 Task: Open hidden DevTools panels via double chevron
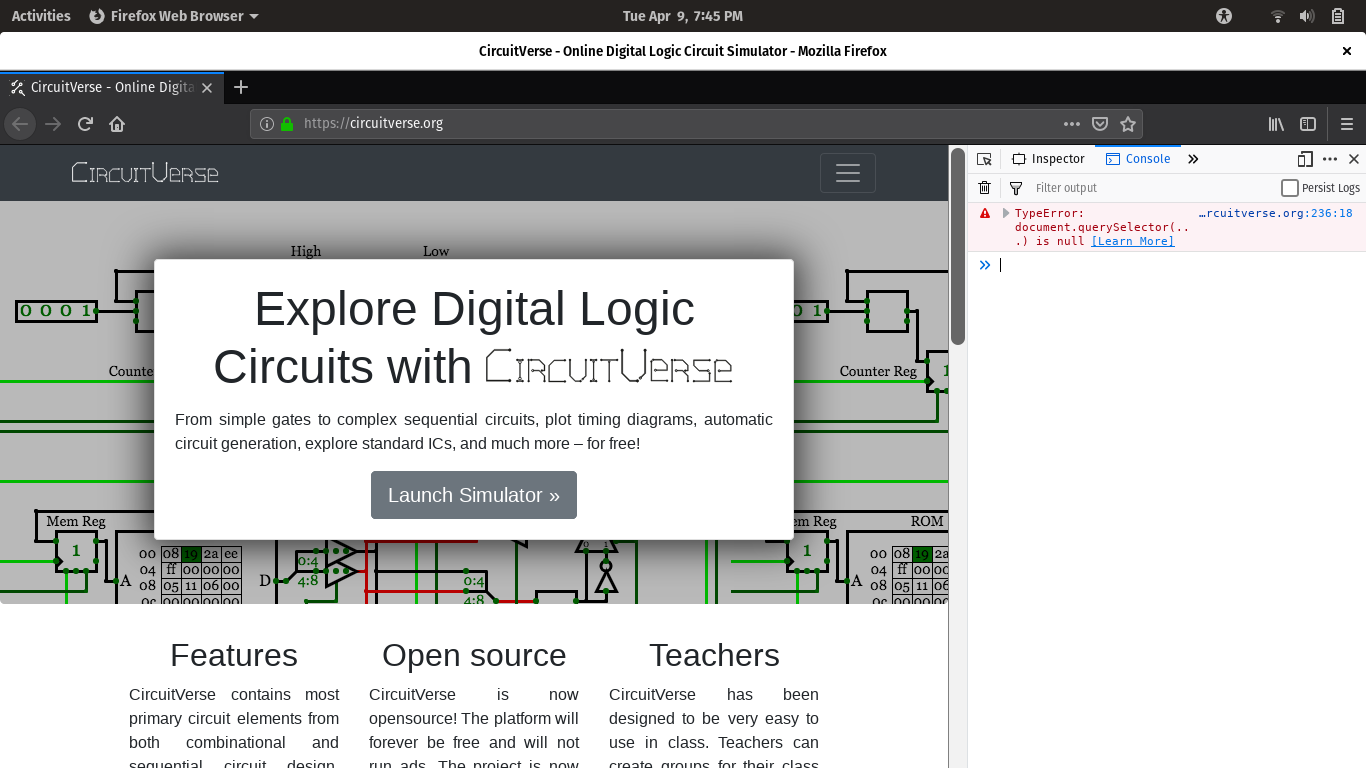[x=1192, y=158]
